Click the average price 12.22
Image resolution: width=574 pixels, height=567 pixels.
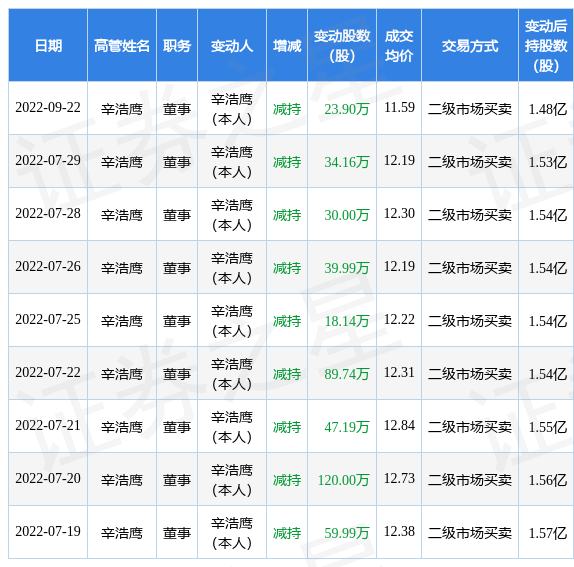point(399,320)
